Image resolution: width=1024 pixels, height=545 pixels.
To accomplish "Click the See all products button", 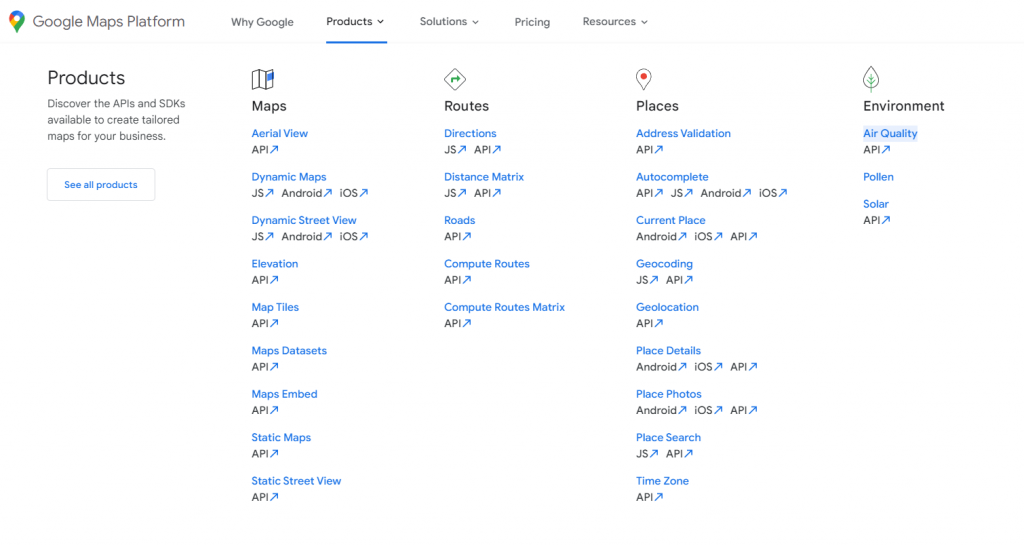I will tap(101, 185).
